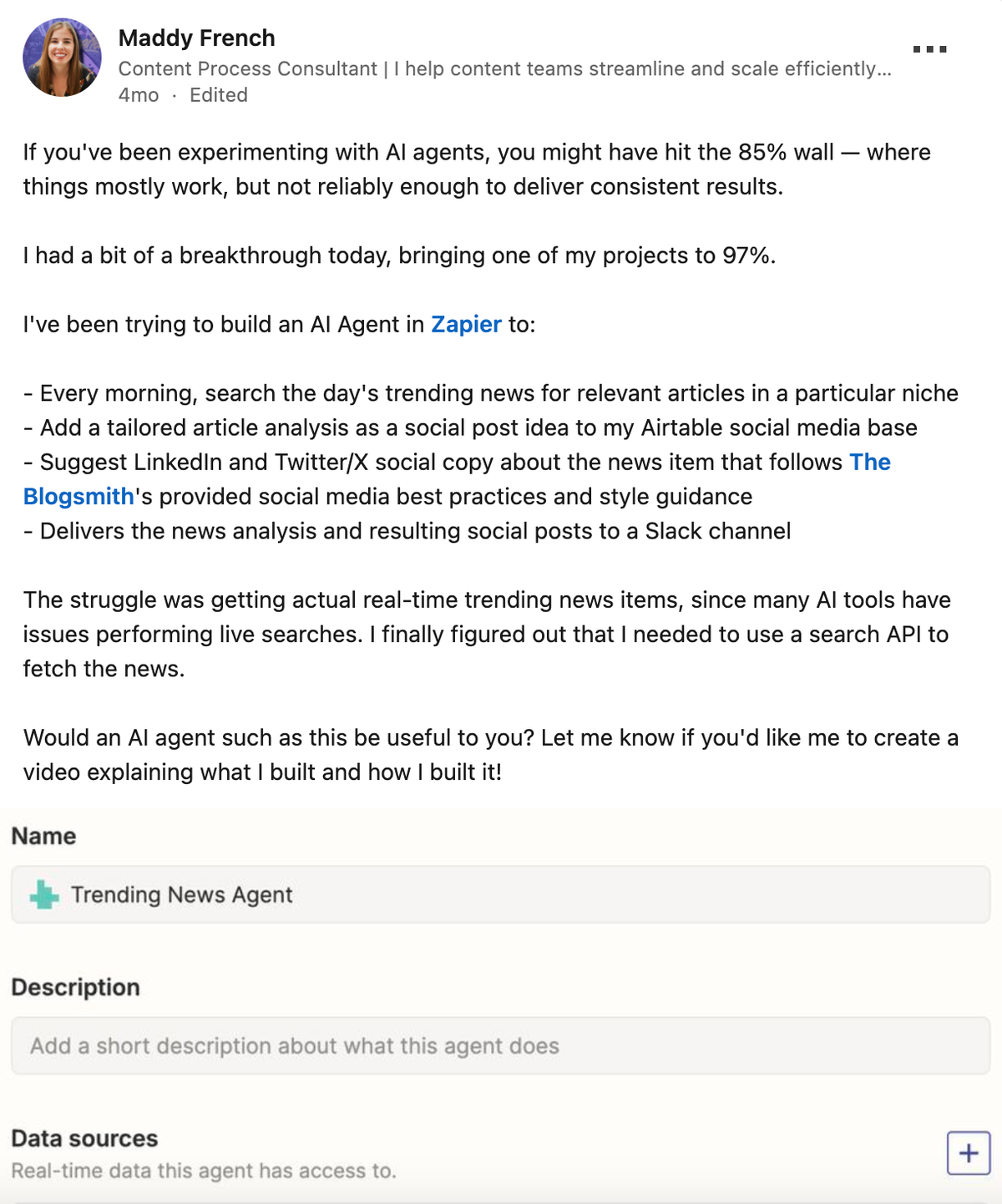The image size is (1002, 1204).
Task: Open the three-dot post options menu
Action: (x=929, y=49)
